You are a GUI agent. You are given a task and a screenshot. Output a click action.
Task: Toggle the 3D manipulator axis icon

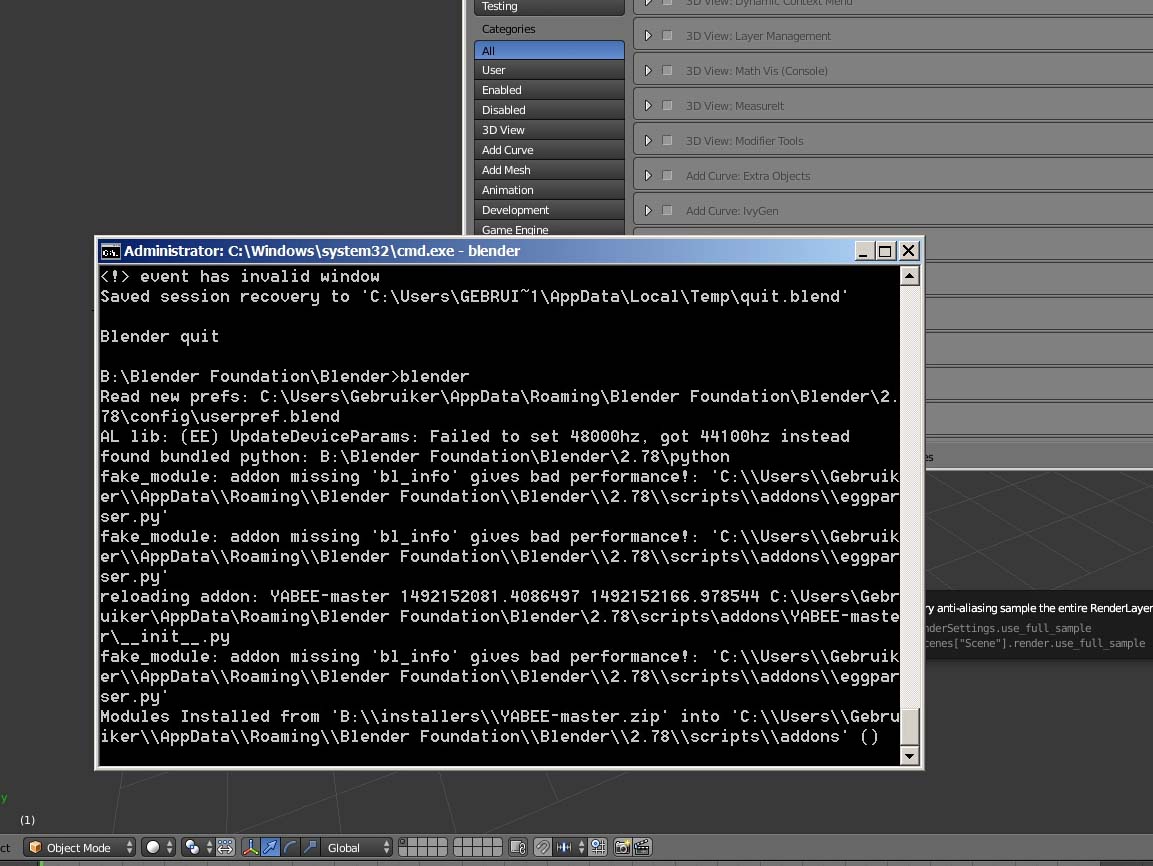click(251, 848)
